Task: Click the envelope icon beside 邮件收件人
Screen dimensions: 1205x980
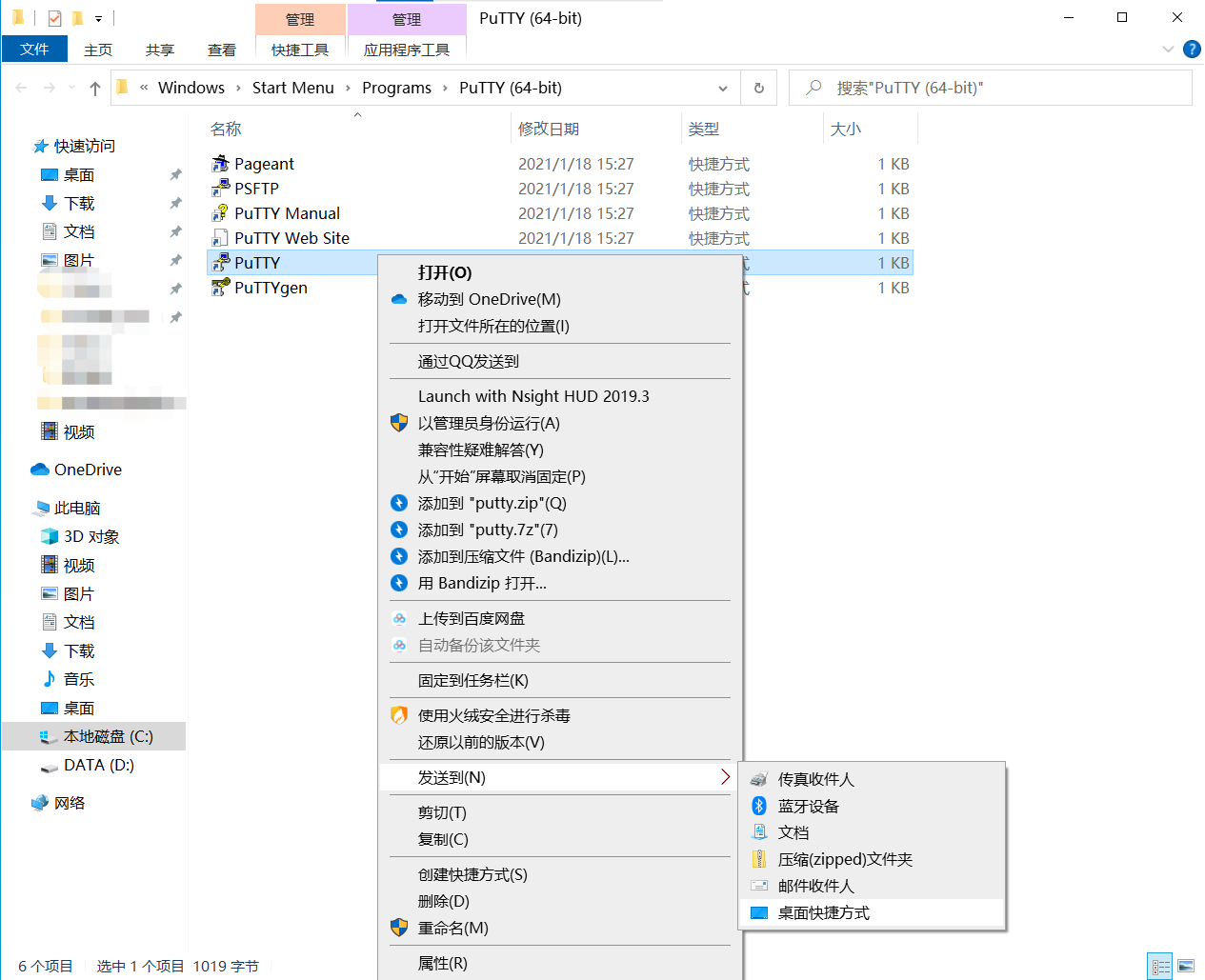Action: (759, 886)
